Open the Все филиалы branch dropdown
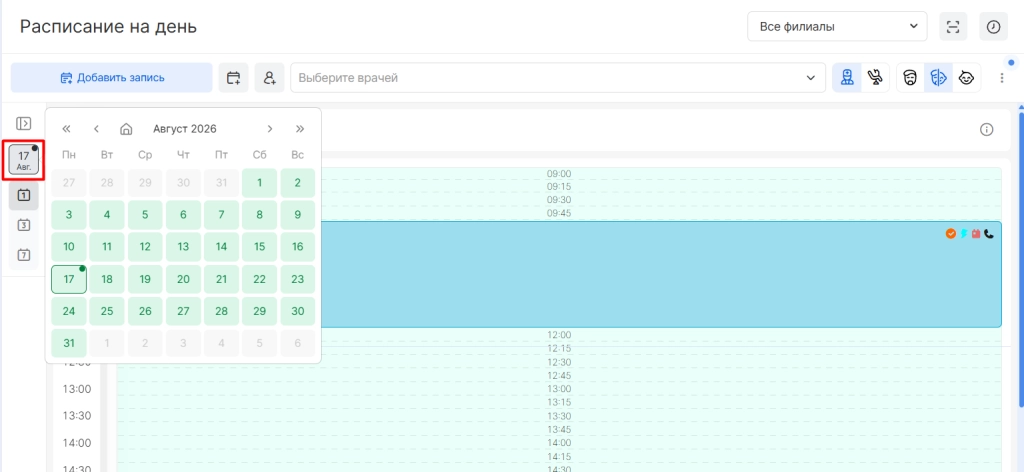Viewport: 1024px width, 472px height. click(837, 27)
